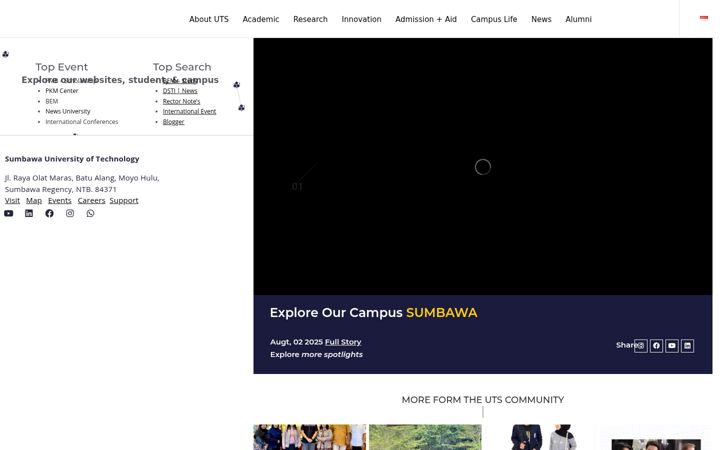The width and height of the screenshot is (720, 450).
Task: Open the Support link
Action: point(124,201)
